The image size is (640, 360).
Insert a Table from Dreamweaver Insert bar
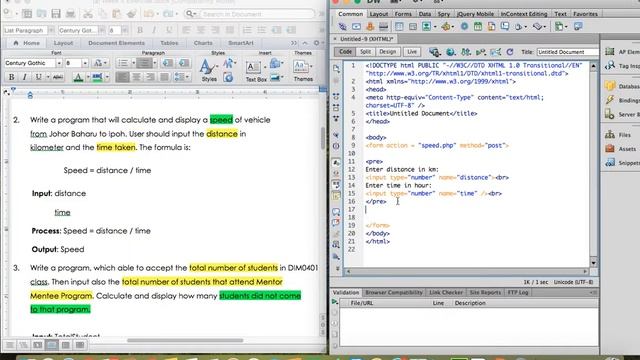399,27
